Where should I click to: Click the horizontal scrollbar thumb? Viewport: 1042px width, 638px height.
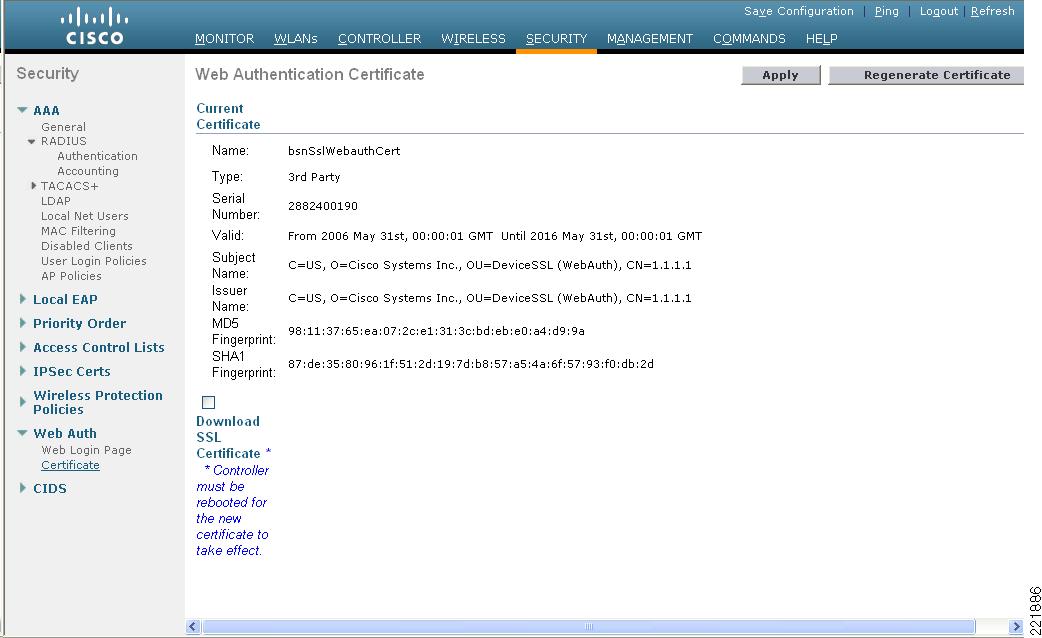coord(589,626)
